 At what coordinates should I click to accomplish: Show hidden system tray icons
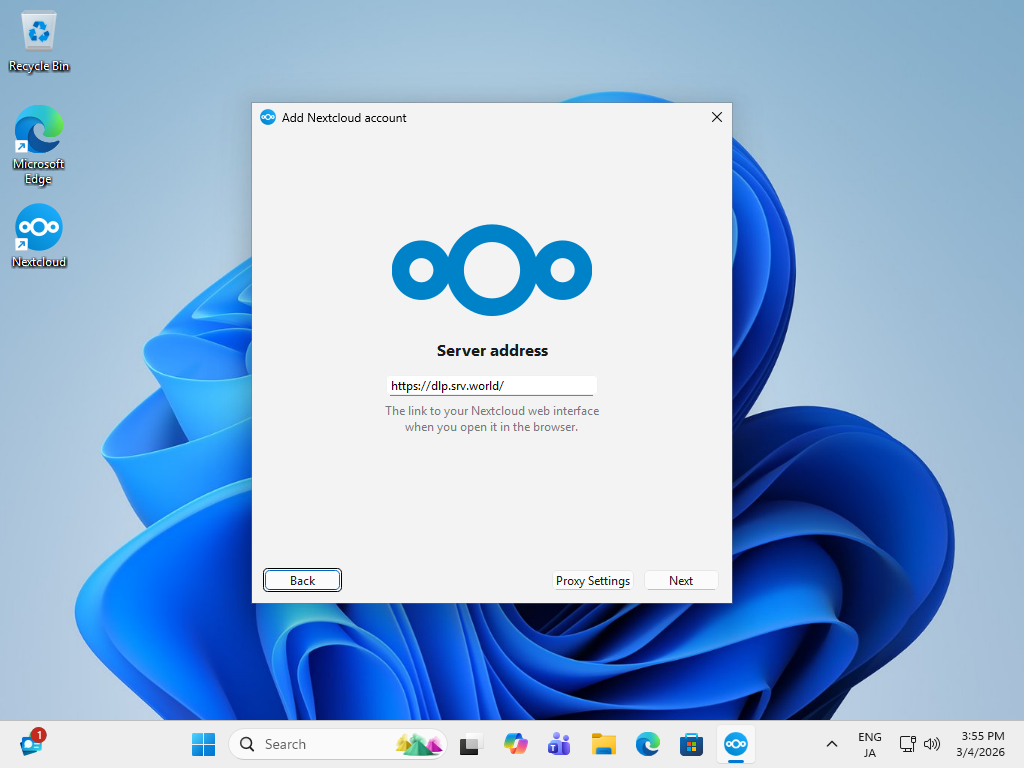(x=831, y=744)
